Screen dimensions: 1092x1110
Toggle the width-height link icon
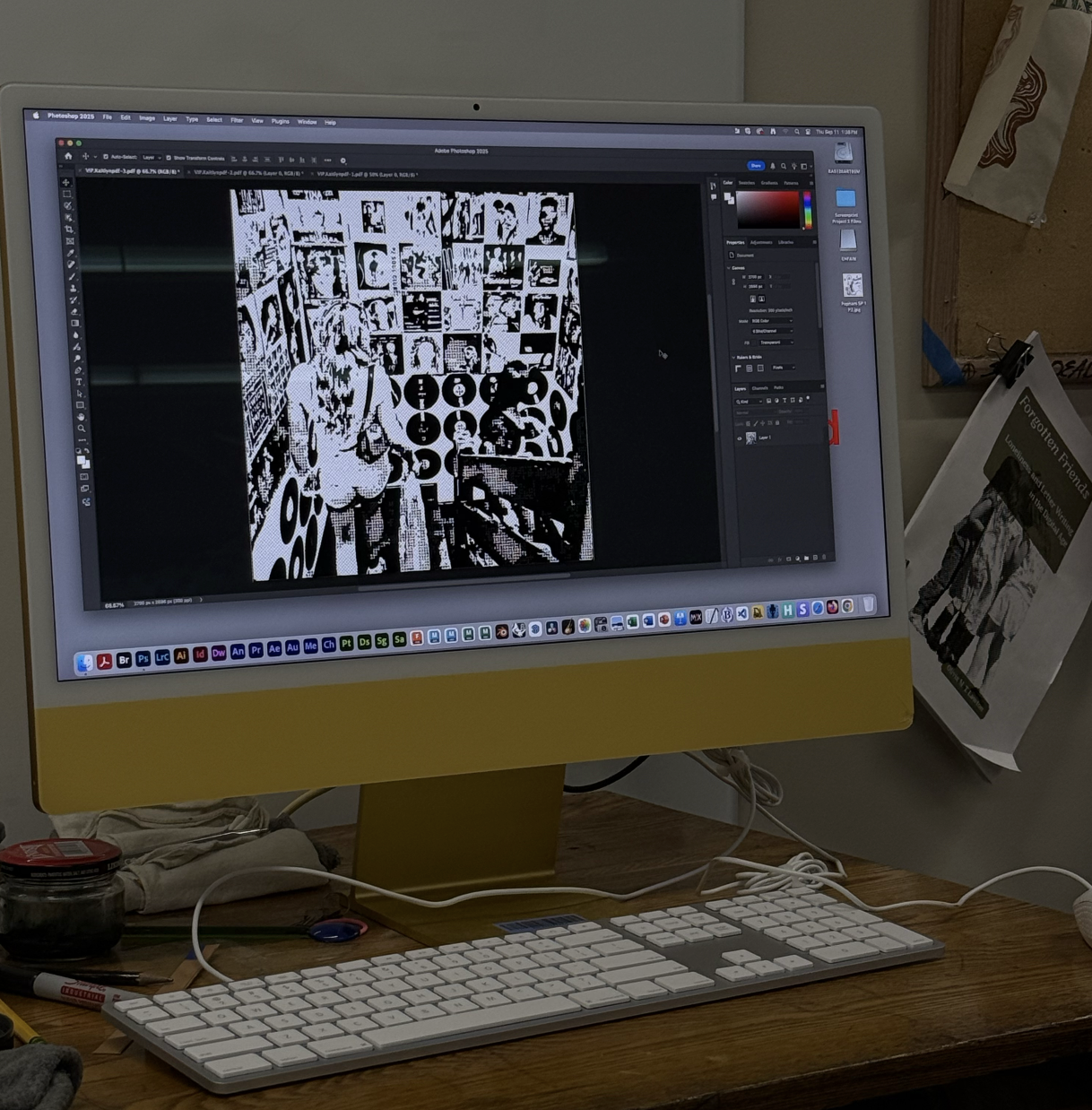[x=733, y=282]
